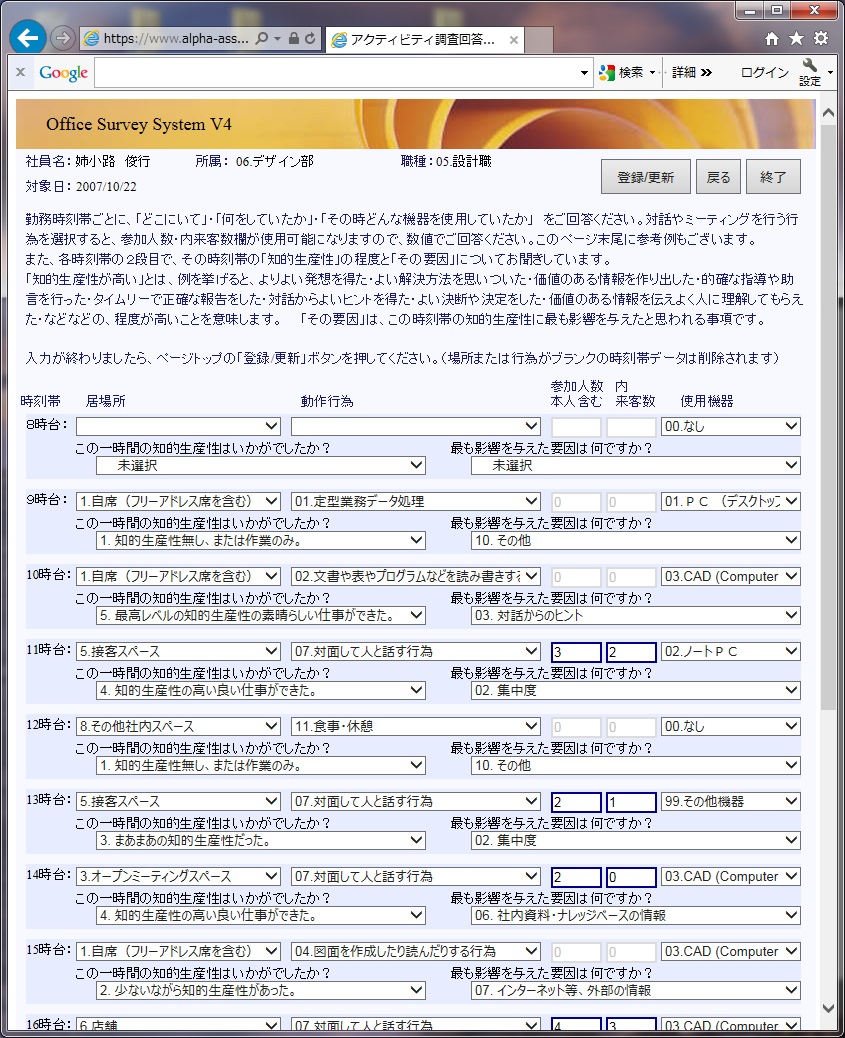Image resolution: width=845 pixels, height=1038 pixels.
Task: Click 8時台 参加人数 input field
Action: [x=576, y=426]
